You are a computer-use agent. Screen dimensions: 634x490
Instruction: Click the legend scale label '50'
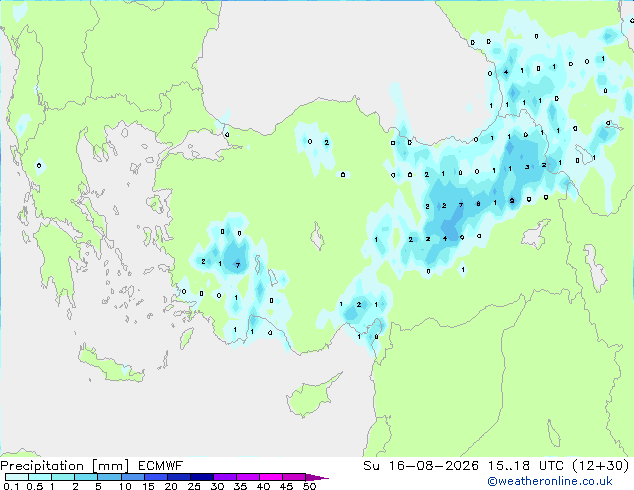(x=309, y=486)
